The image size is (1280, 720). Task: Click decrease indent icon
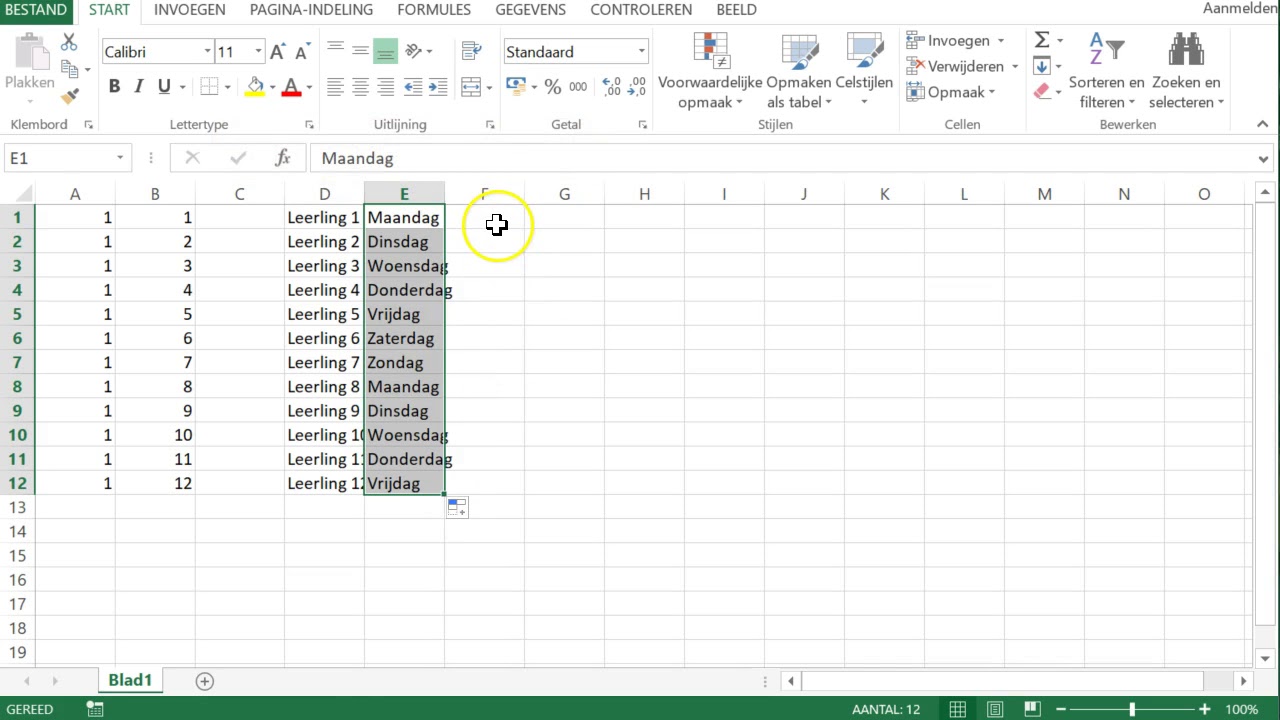coord(412,87)
